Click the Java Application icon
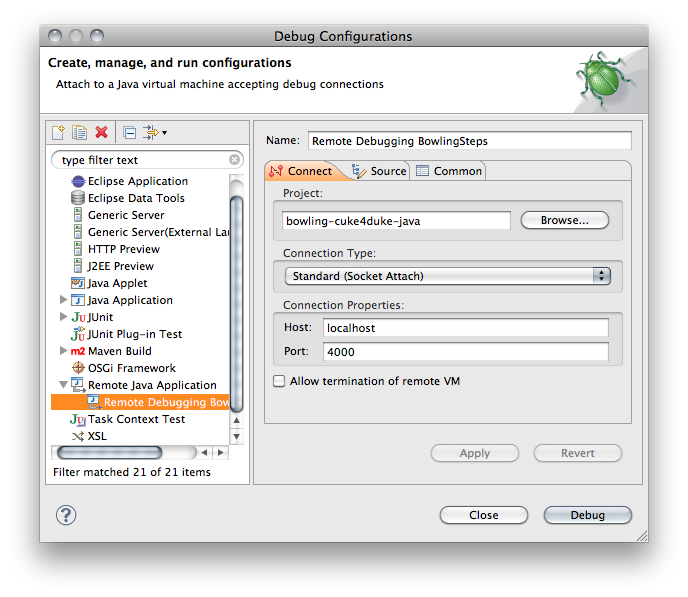688x597 pixels. pos(78,300)
